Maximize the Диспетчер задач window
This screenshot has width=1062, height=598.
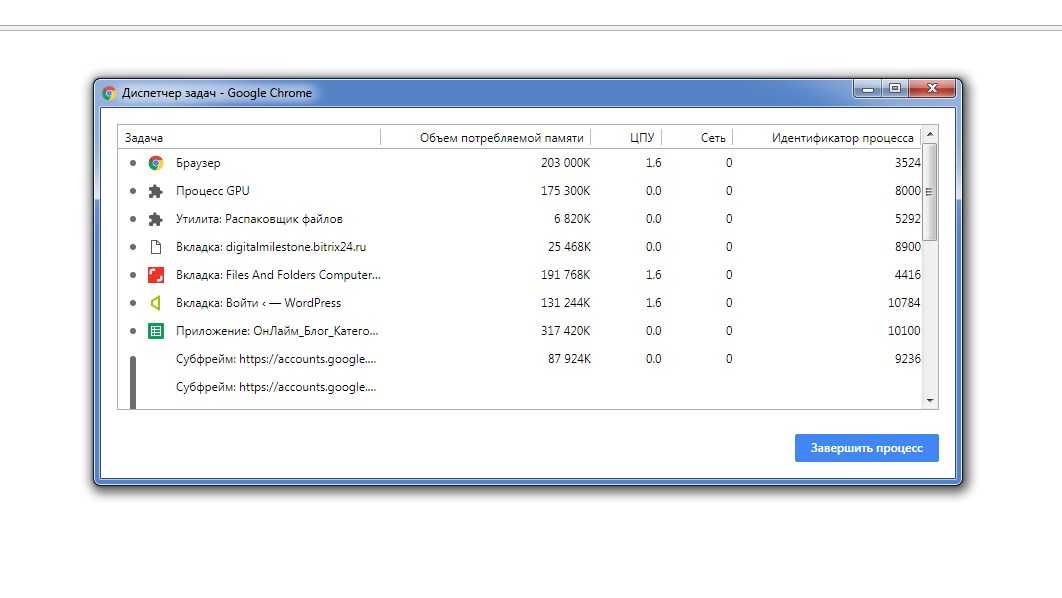pyautogui.click(x=895, y=89)
